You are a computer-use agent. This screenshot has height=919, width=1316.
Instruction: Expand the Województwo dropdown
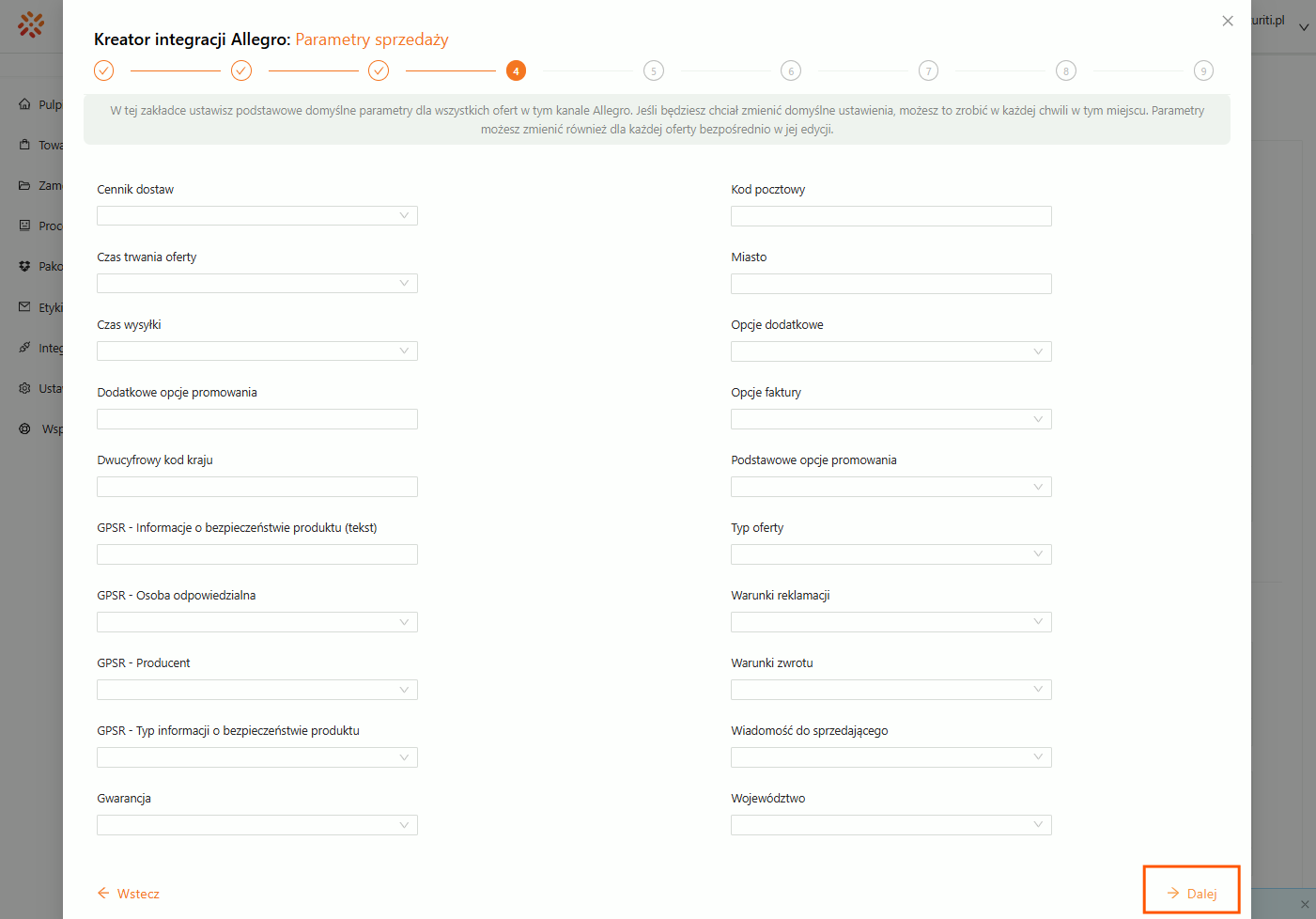click(x=890, y=825)
